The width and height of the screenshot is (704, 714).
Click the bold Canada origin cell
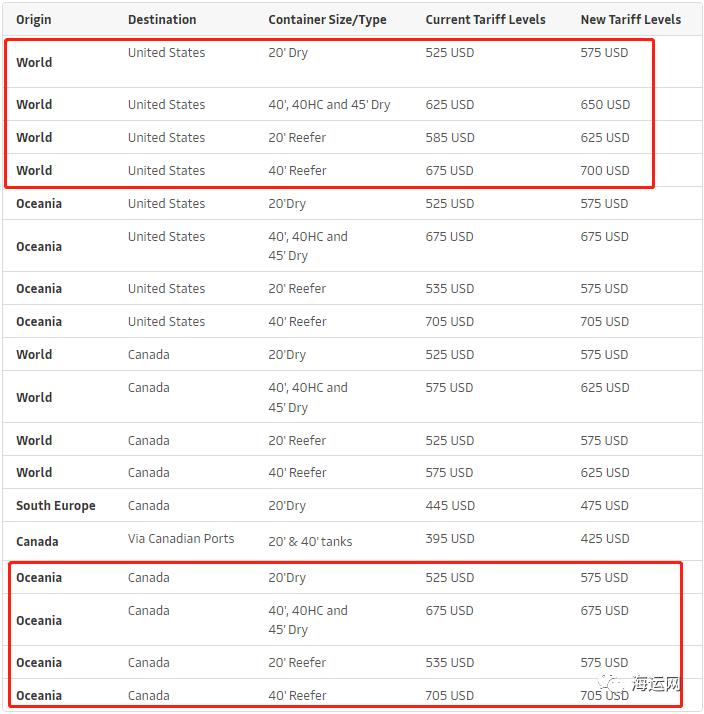(x=37, y=541)
